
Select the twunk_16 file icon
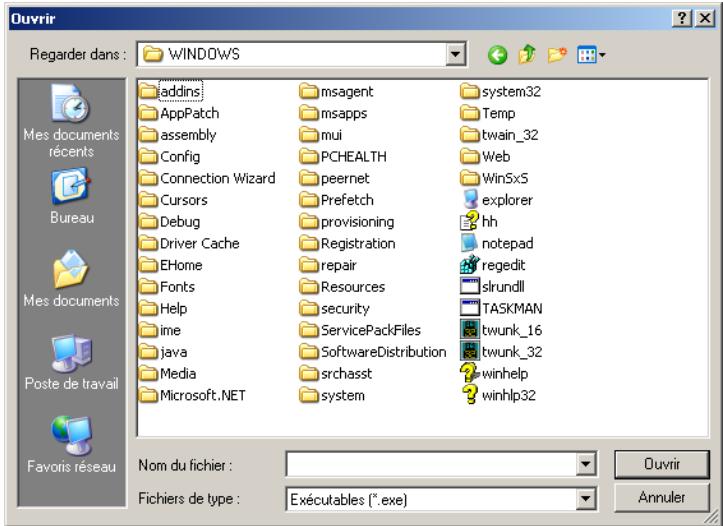click(x=470, y=330)
